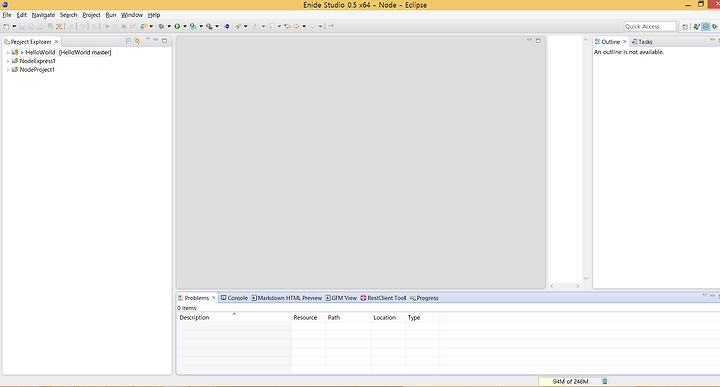Expand the NodeExpress1 project node
Screen dimensions: 720x387
click(x=7, y=61)
